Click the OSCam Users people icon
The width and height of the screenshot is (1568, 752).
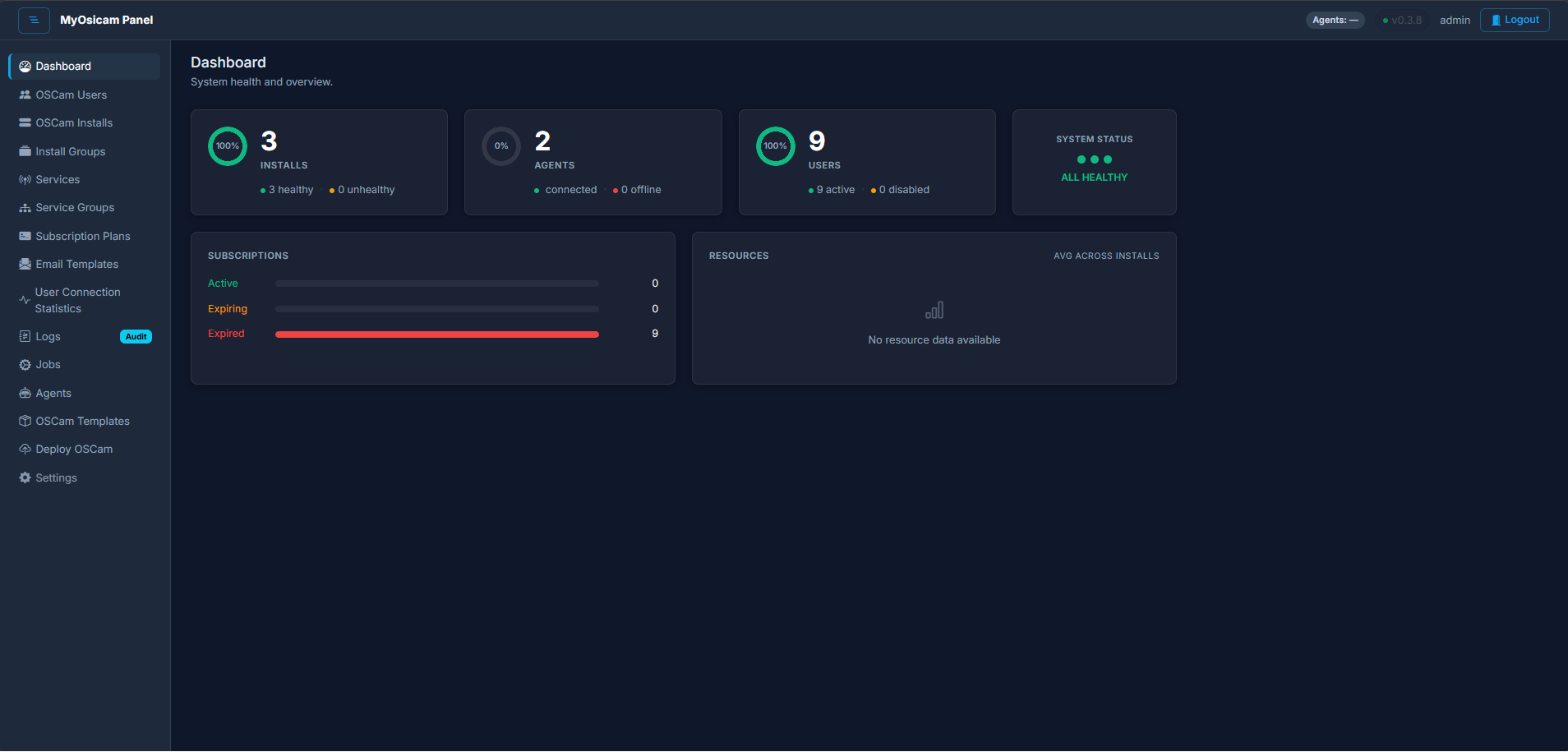[25, 95]
